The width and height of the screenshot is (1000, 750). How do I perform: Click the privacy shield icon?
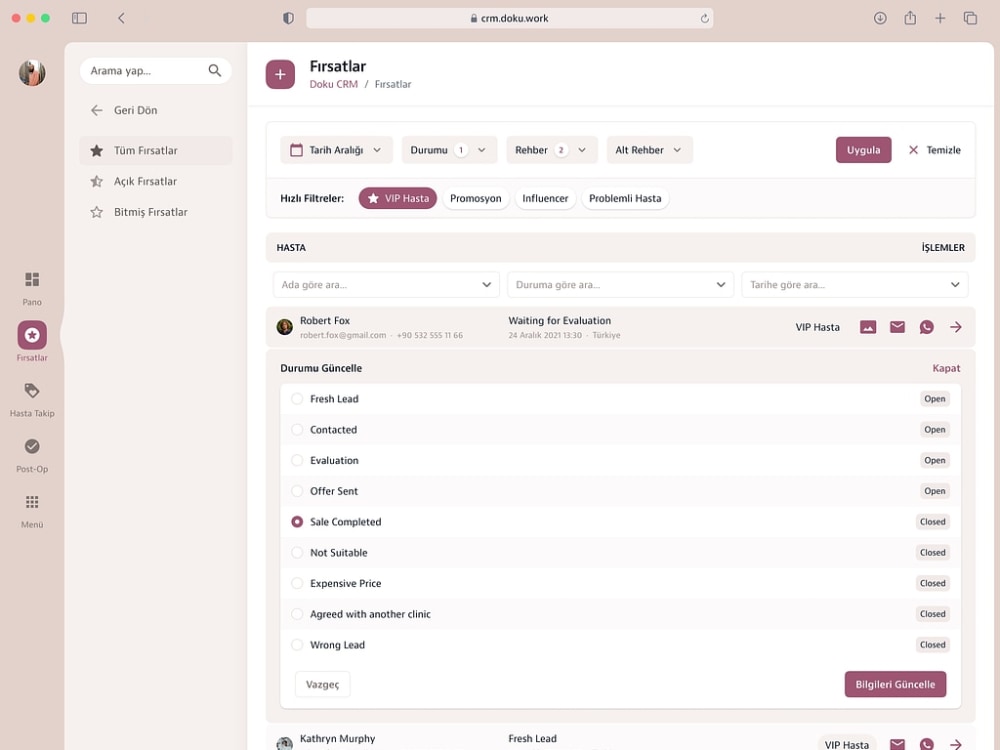pyautogui.click(x=288, y=18)
